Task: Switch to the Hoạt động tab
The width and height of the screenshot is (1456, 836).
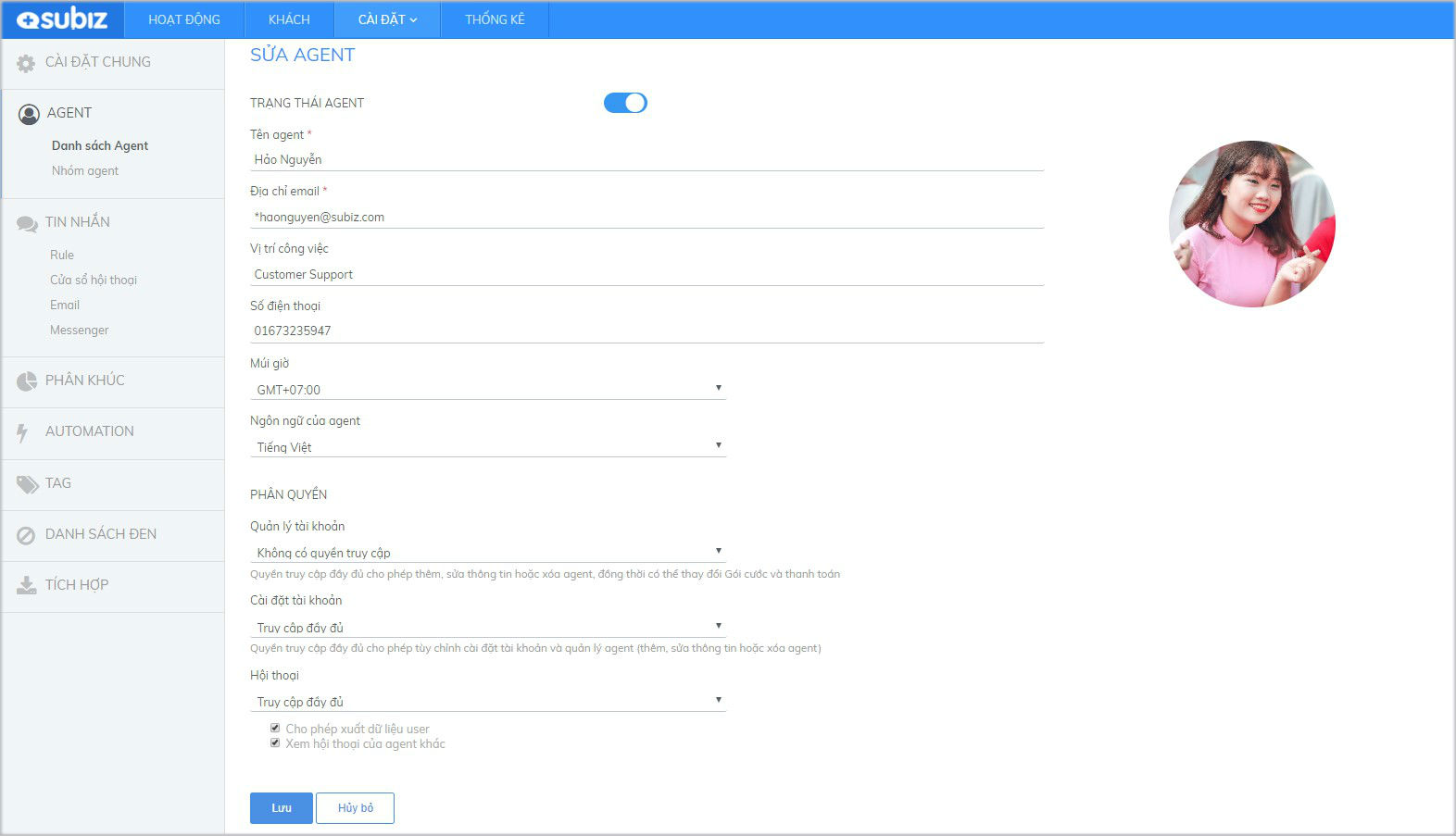Action: (184, 19)
